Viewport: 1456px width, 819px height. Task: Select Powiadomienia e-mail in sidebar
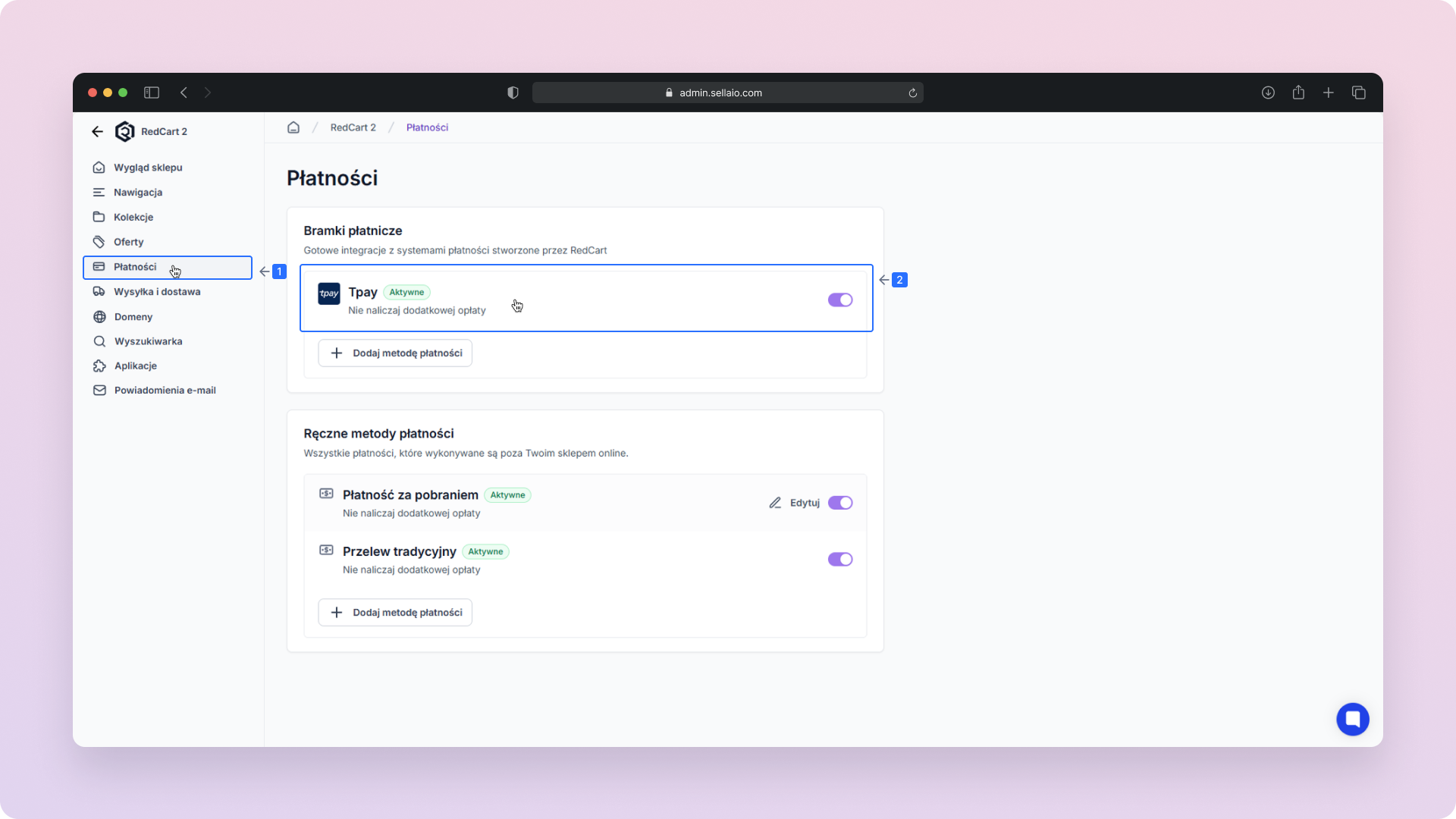(x=165, y=391)
